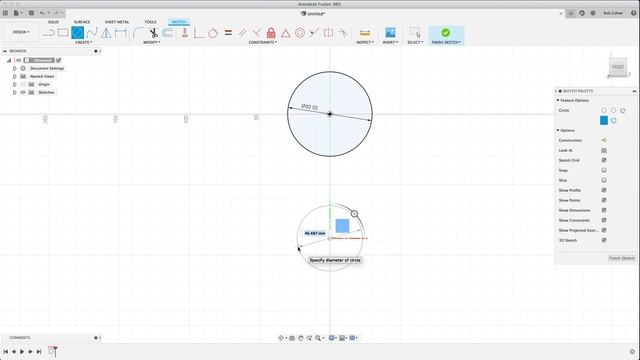Toggle the 3D Sketch checkbox
Screen dimensions: 640x360
604,240
